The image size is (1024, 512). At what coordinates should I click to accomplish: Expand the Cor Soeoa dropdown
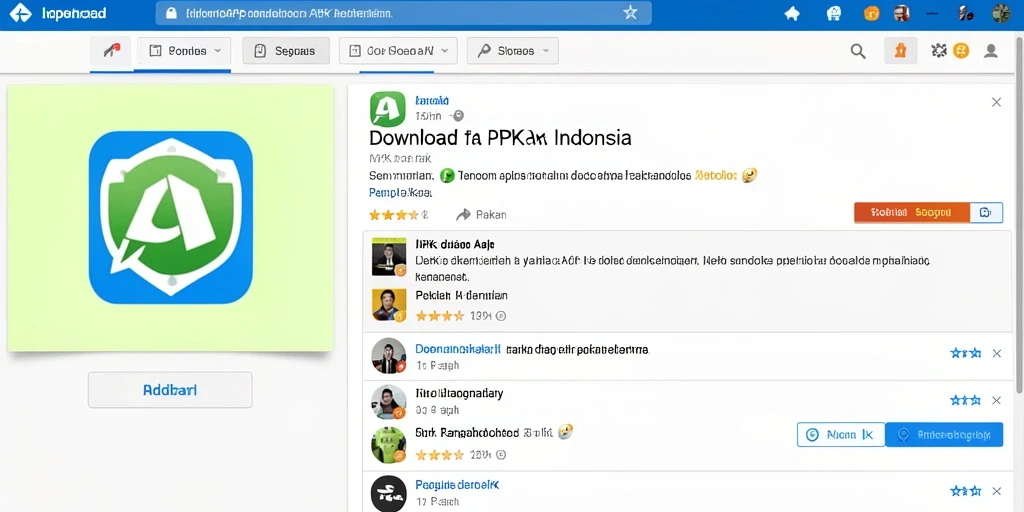tap(398, 51)
